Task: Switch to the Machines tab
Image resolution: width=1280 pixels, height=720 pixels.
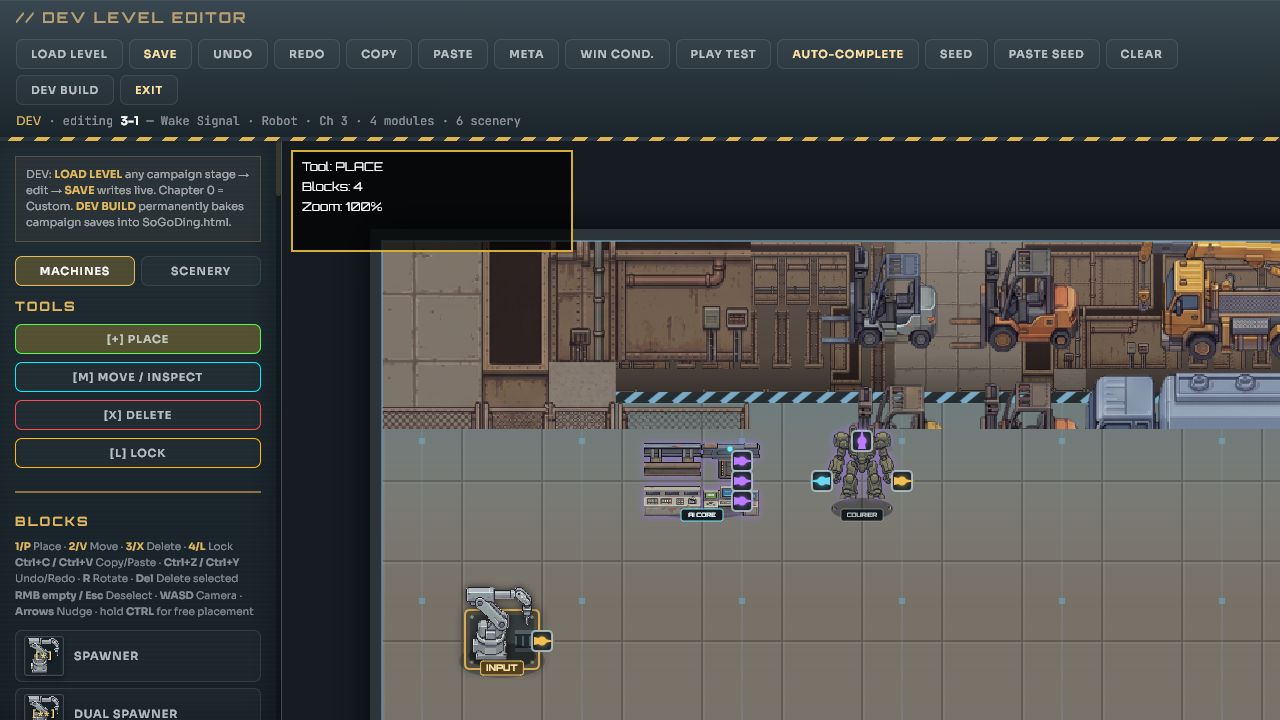Action: pos(75,271)
